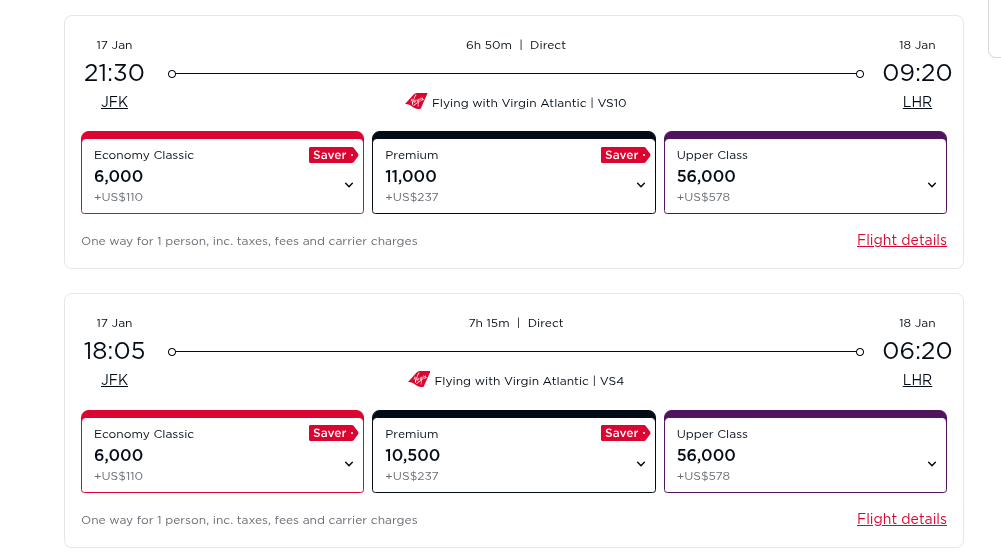
Task: Click Saver tag on VS4 Economy Classic
Action: (333, 434)
